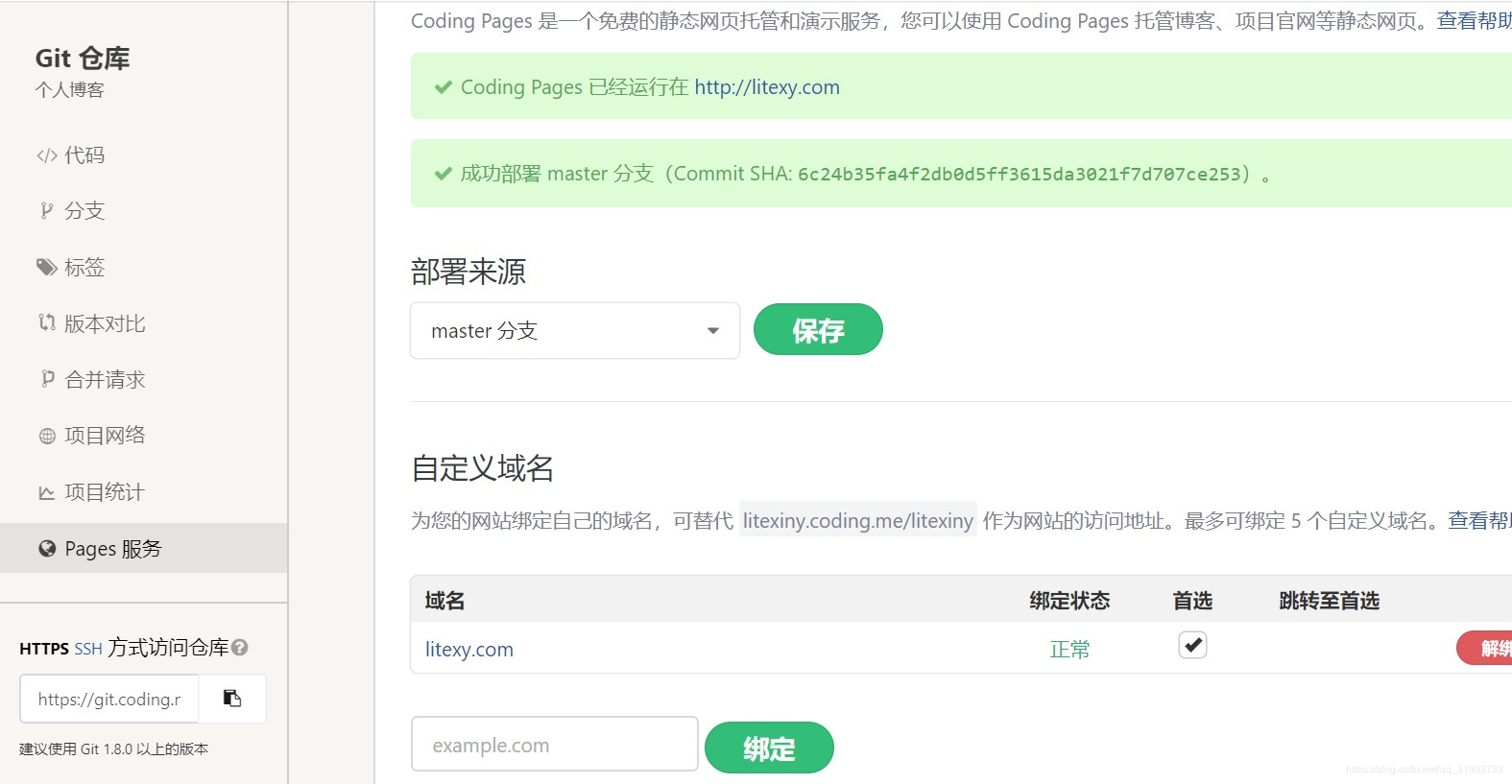
Task: Click the compare icon beside 版本对比
Action: (47, 323)
